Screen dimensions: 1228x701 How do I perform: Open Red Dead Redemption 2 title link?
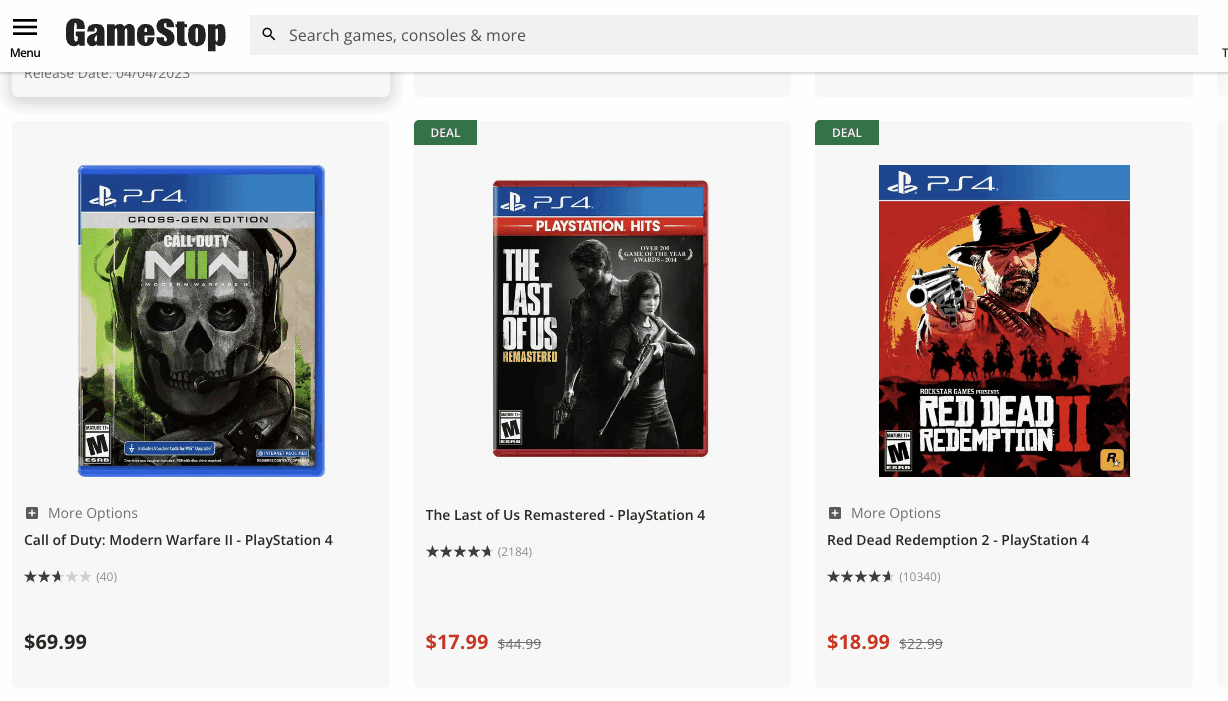958,540
